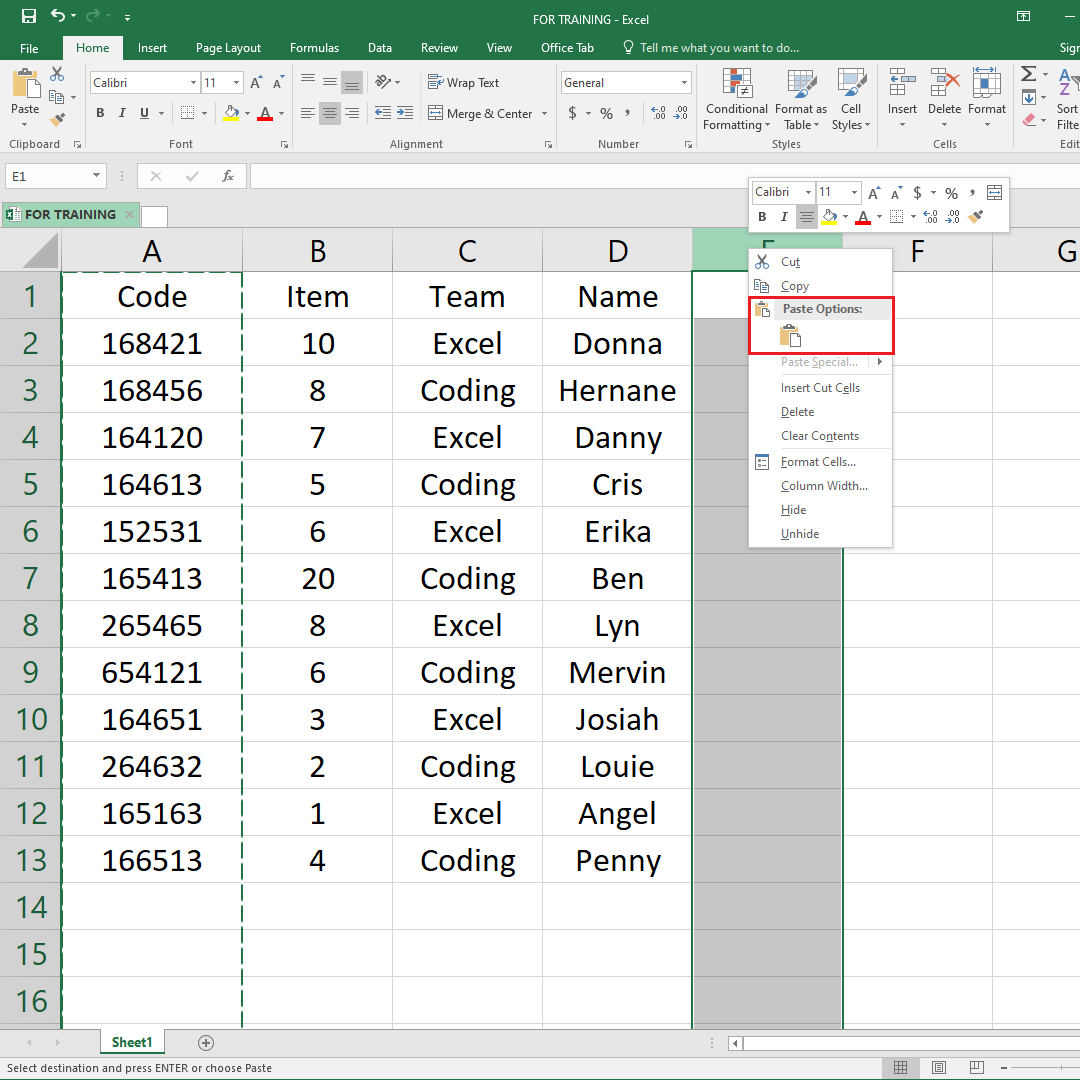Toggle italic formatting on the mini toolbar
Screen dimensions: 1080x1080
[783, 217]
